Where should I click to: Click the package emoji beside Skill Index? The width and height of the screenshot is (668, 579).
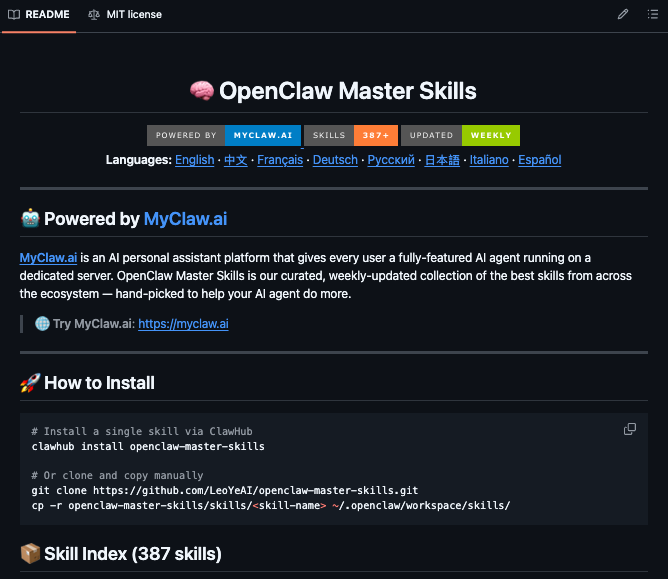[30, 553]
